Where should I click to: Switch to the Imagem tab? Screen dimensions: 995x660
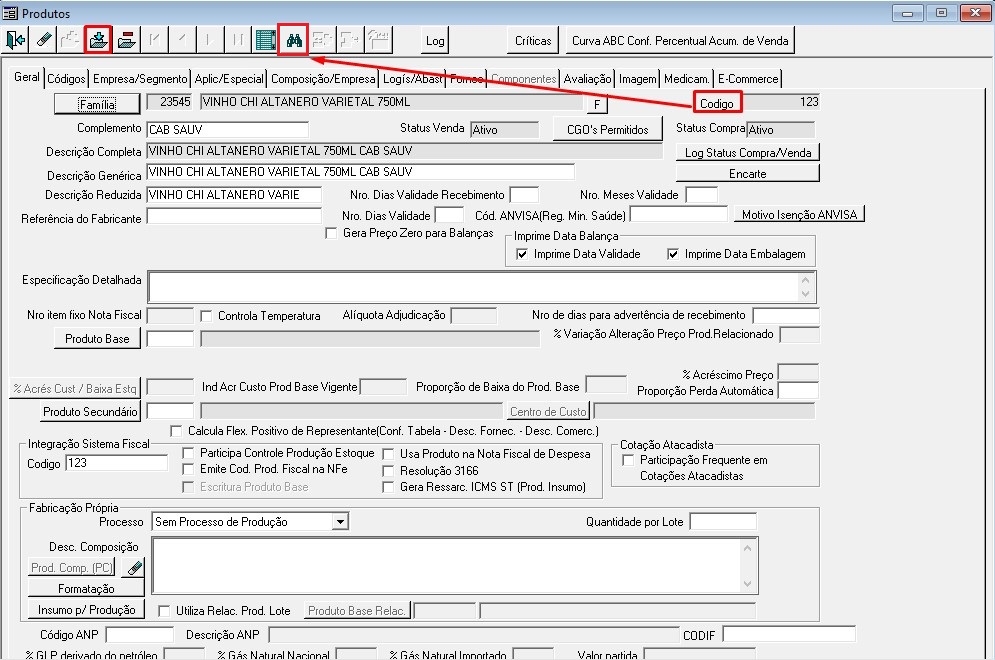coord(638,79)
